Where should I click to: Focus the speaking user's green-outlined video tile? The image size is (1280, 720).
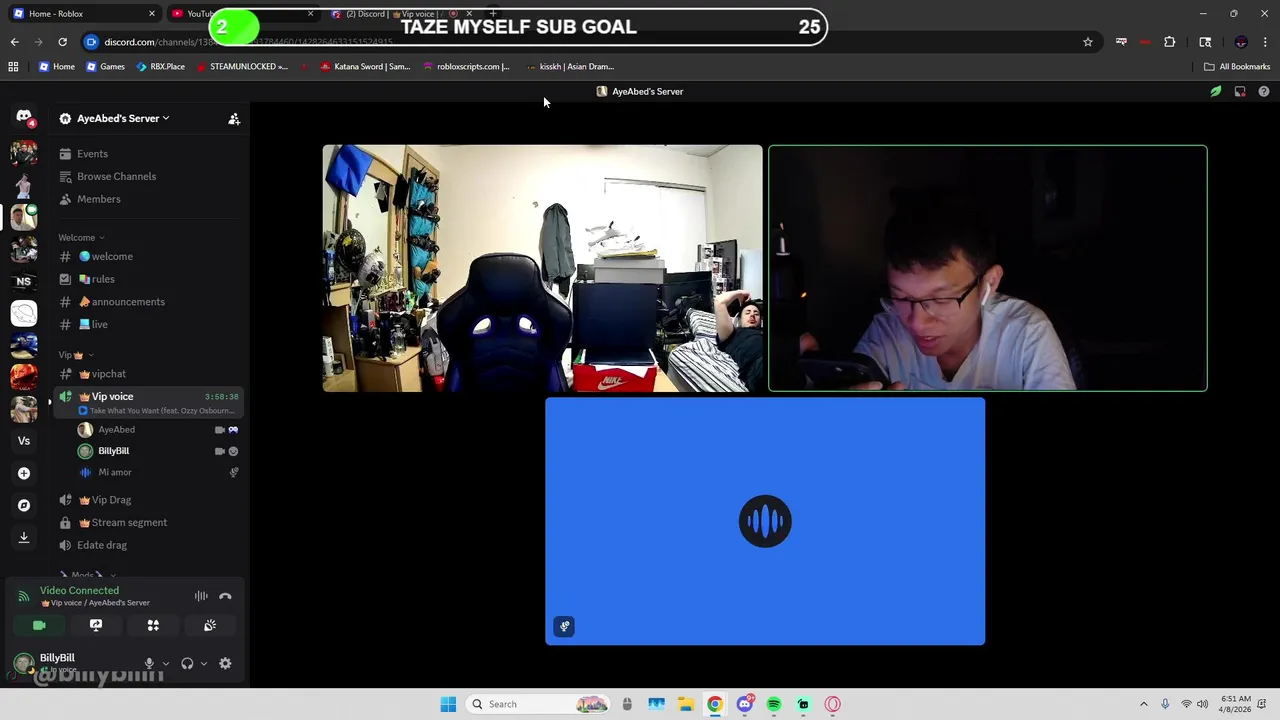point(988,268)
